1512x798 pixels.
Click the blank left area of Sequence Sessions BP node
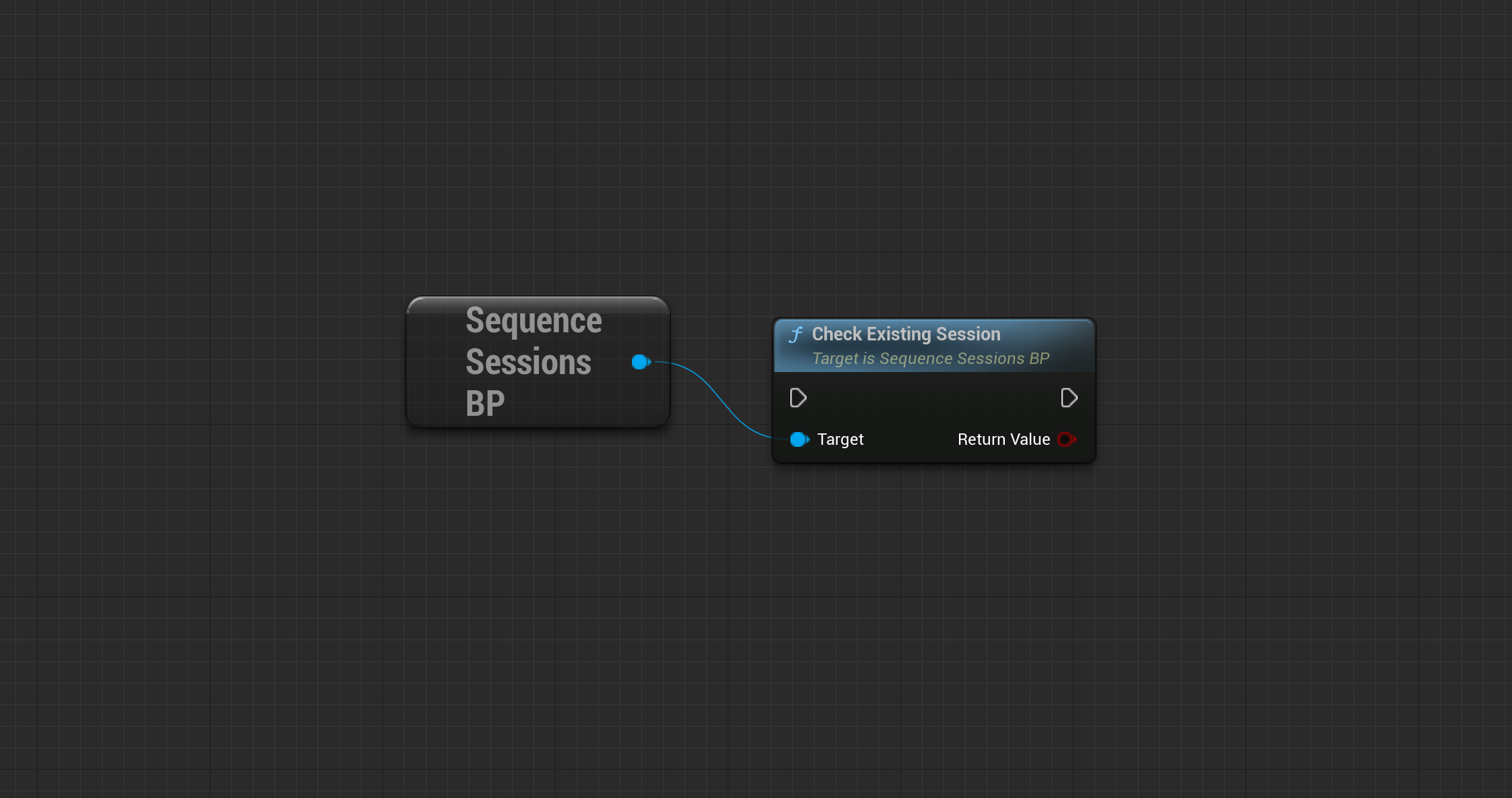pyautogui.click(x=435, y=362)
